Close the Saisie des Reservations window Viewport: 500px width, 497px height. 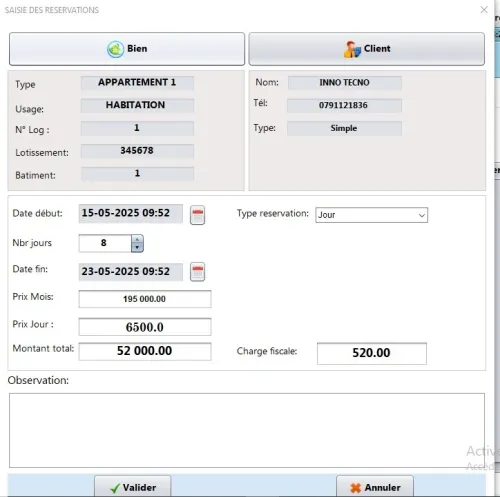[484, 10]
